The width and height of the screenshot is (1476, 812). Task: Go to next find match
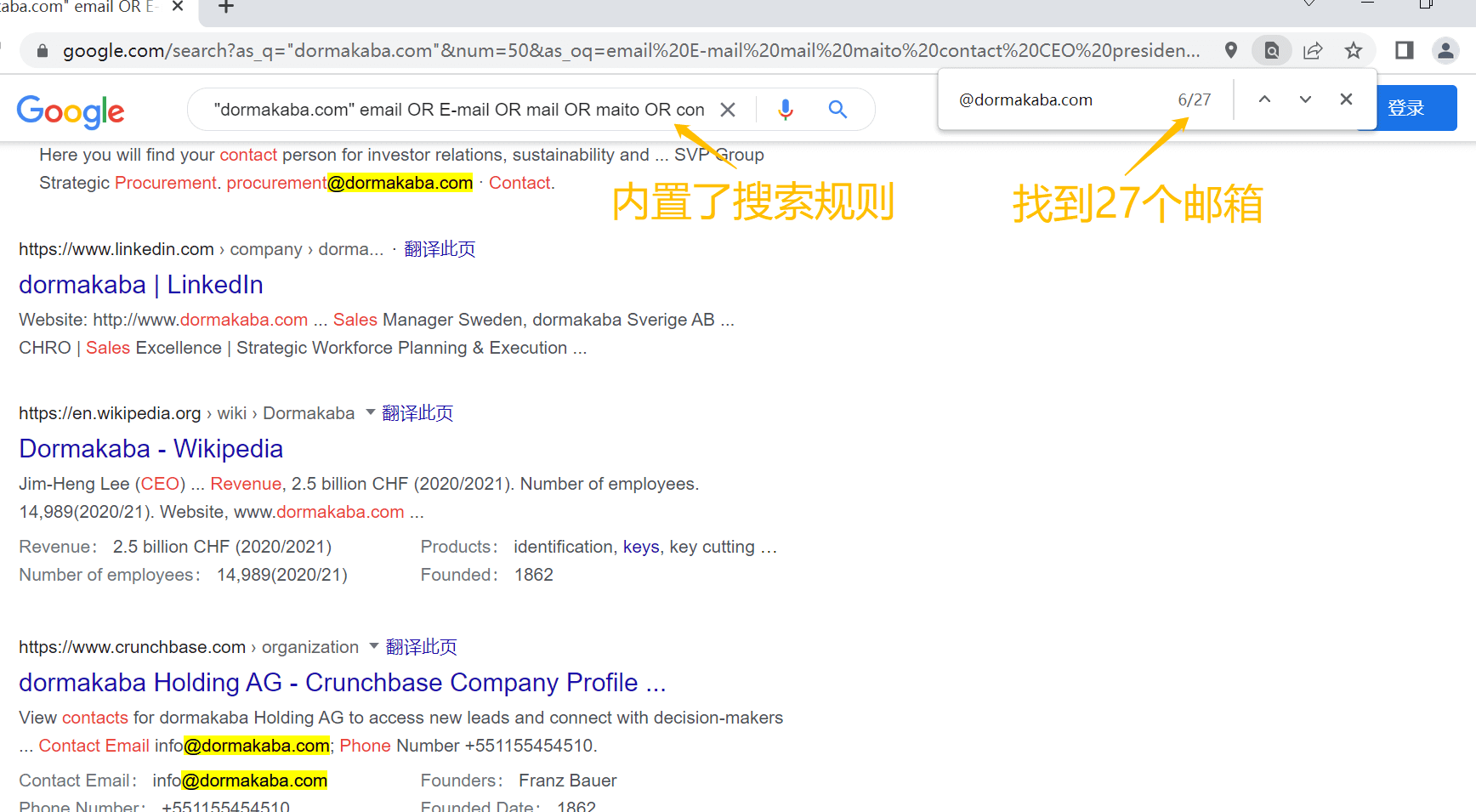[x=1305, y=99]
